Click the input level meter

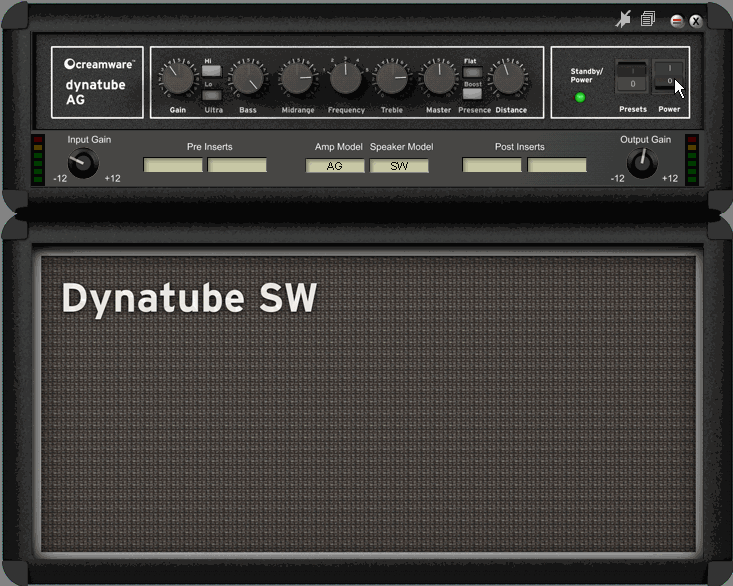38,160
